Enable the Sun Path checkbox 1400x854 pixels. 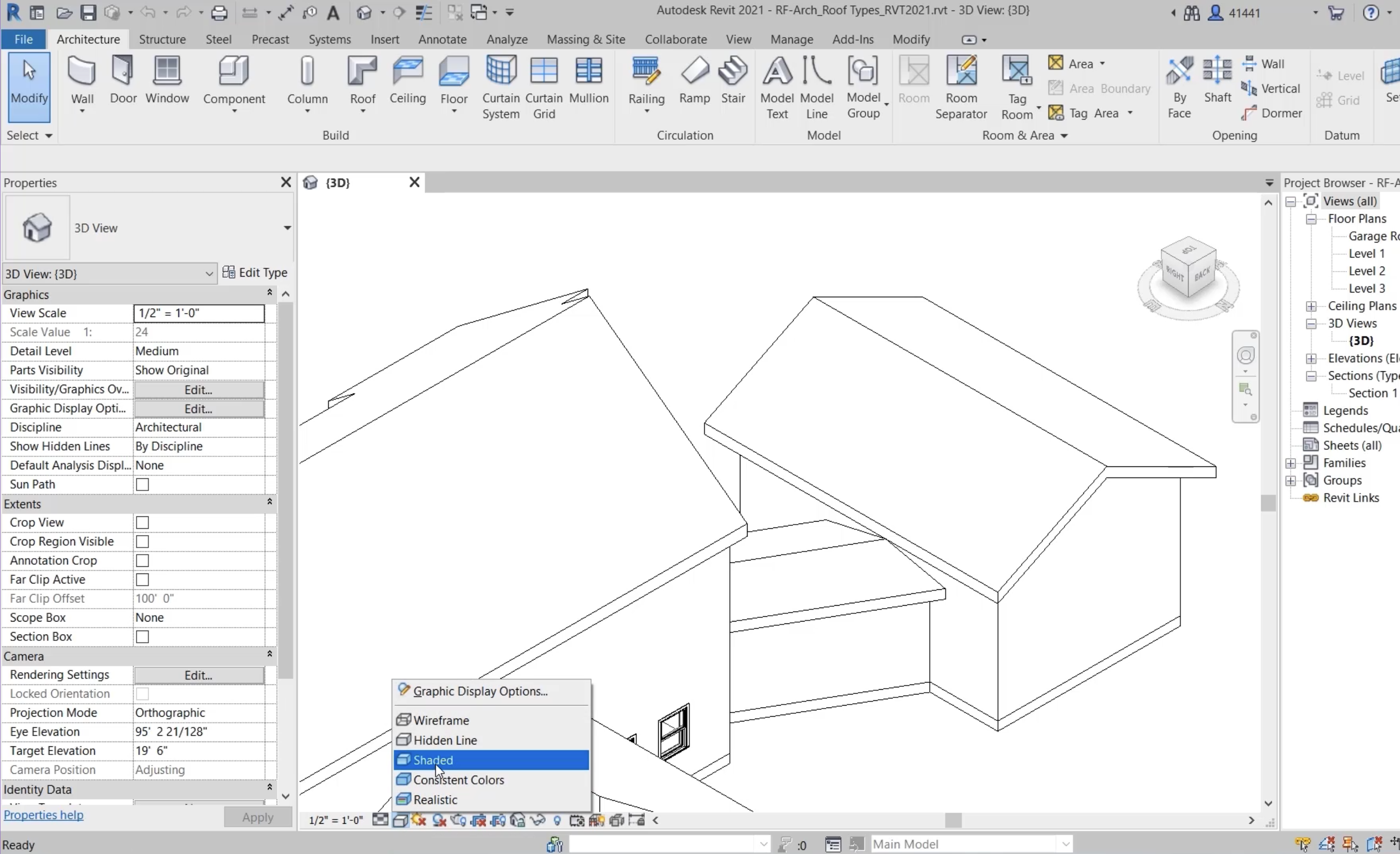click(x=143, y=485)
